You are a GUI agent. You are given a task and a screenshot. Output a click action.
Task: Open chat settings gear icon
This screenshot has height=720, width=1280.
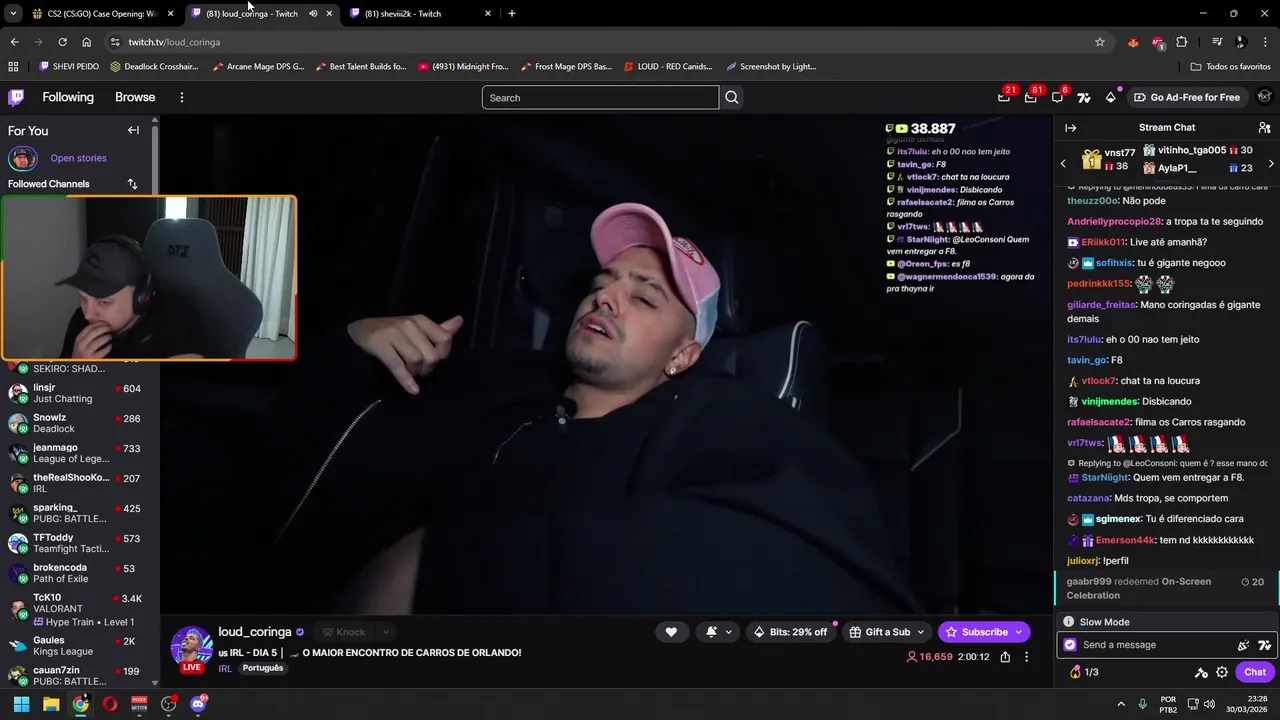pos(1222,672)
